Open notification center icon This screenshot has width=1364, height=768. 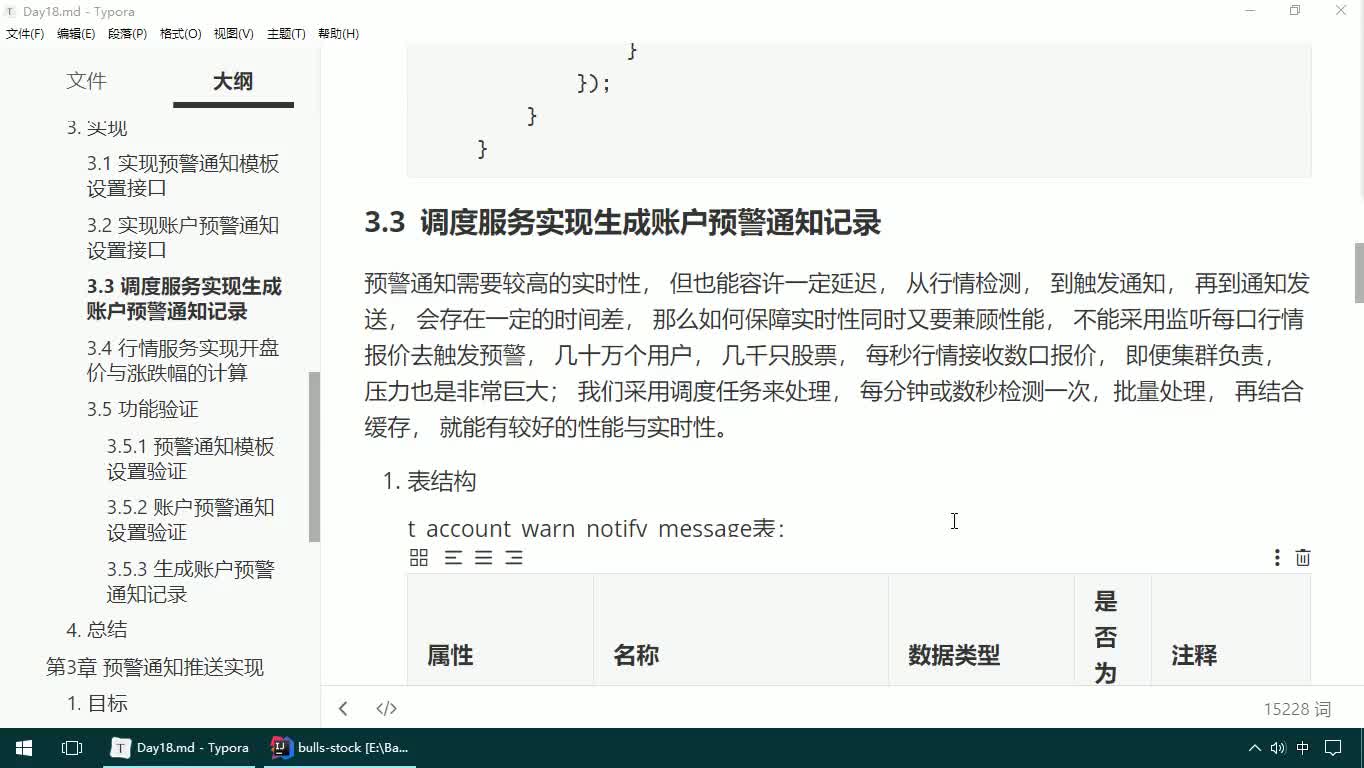point(1333,747)
